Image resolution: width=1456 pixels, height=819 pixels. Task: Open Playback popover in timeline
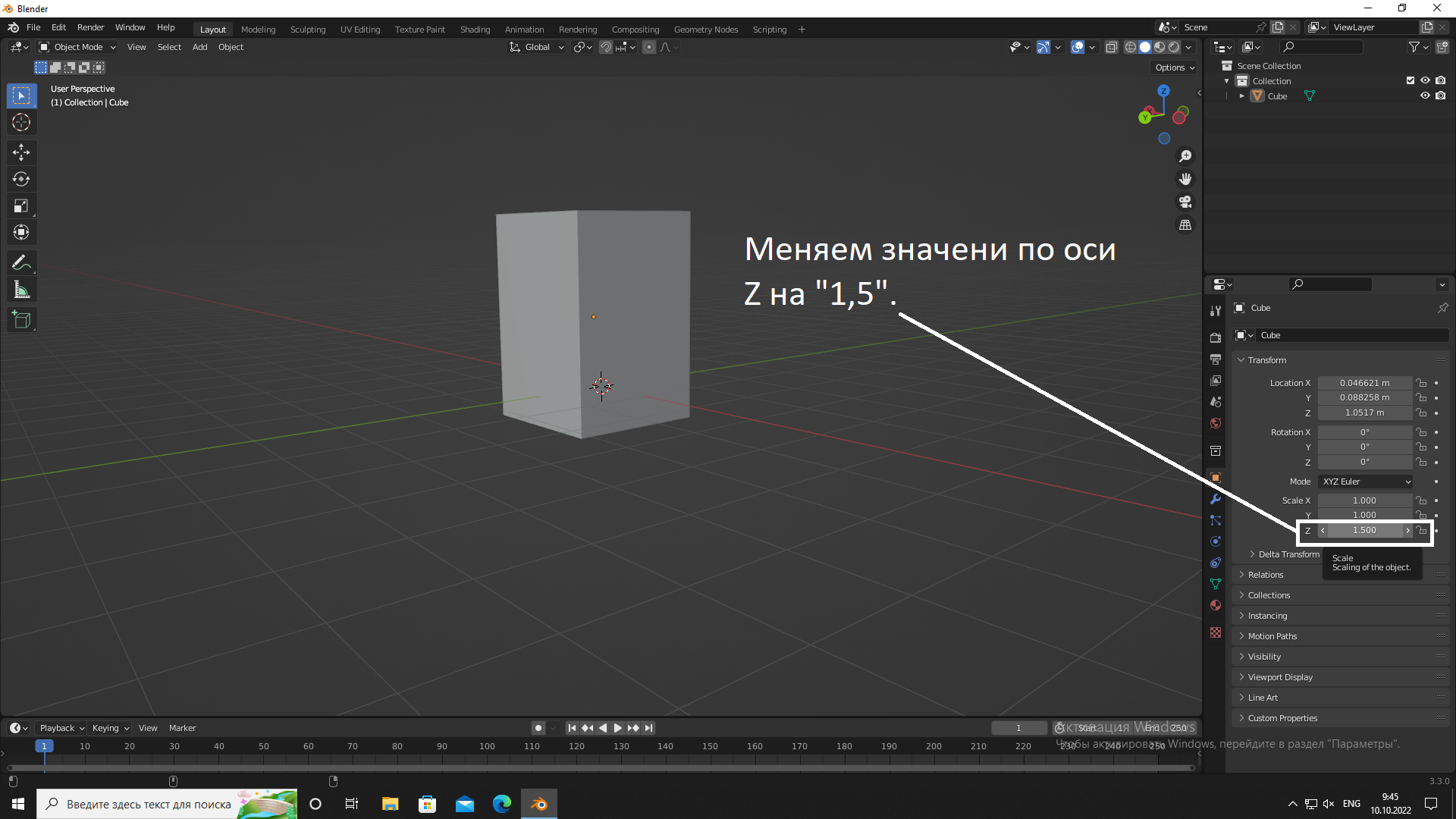pos(61,728)
